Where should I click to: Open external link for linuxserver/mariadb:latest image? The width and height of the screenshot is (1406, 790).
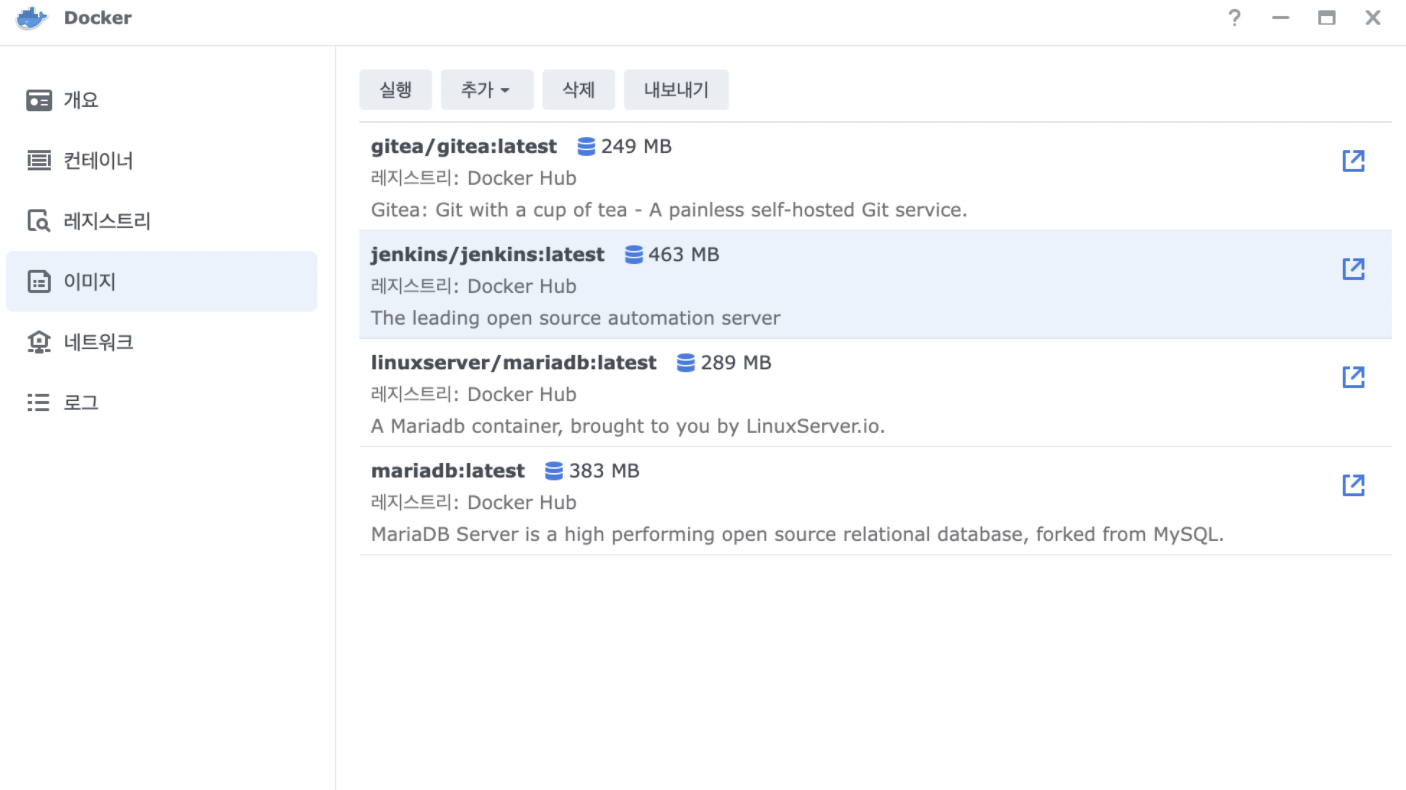click(1353, 376)
